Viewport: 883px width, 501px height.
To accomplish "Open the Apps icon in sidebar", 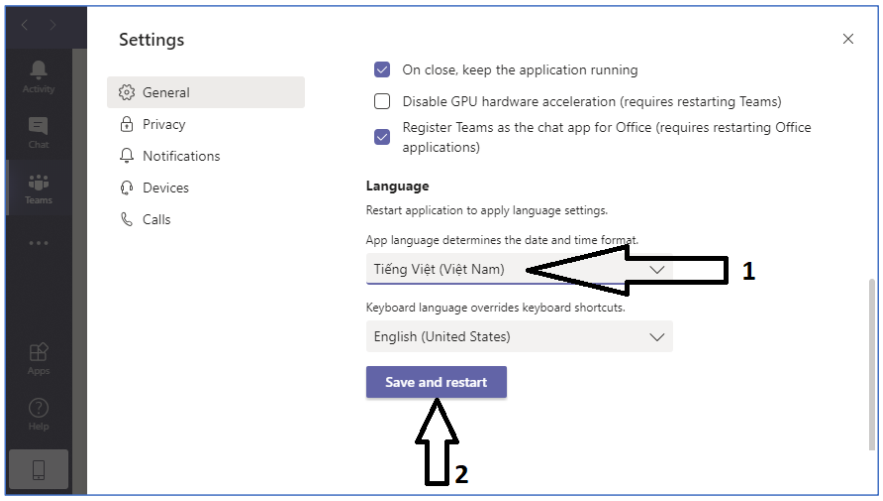I will (x=38, y=356).
